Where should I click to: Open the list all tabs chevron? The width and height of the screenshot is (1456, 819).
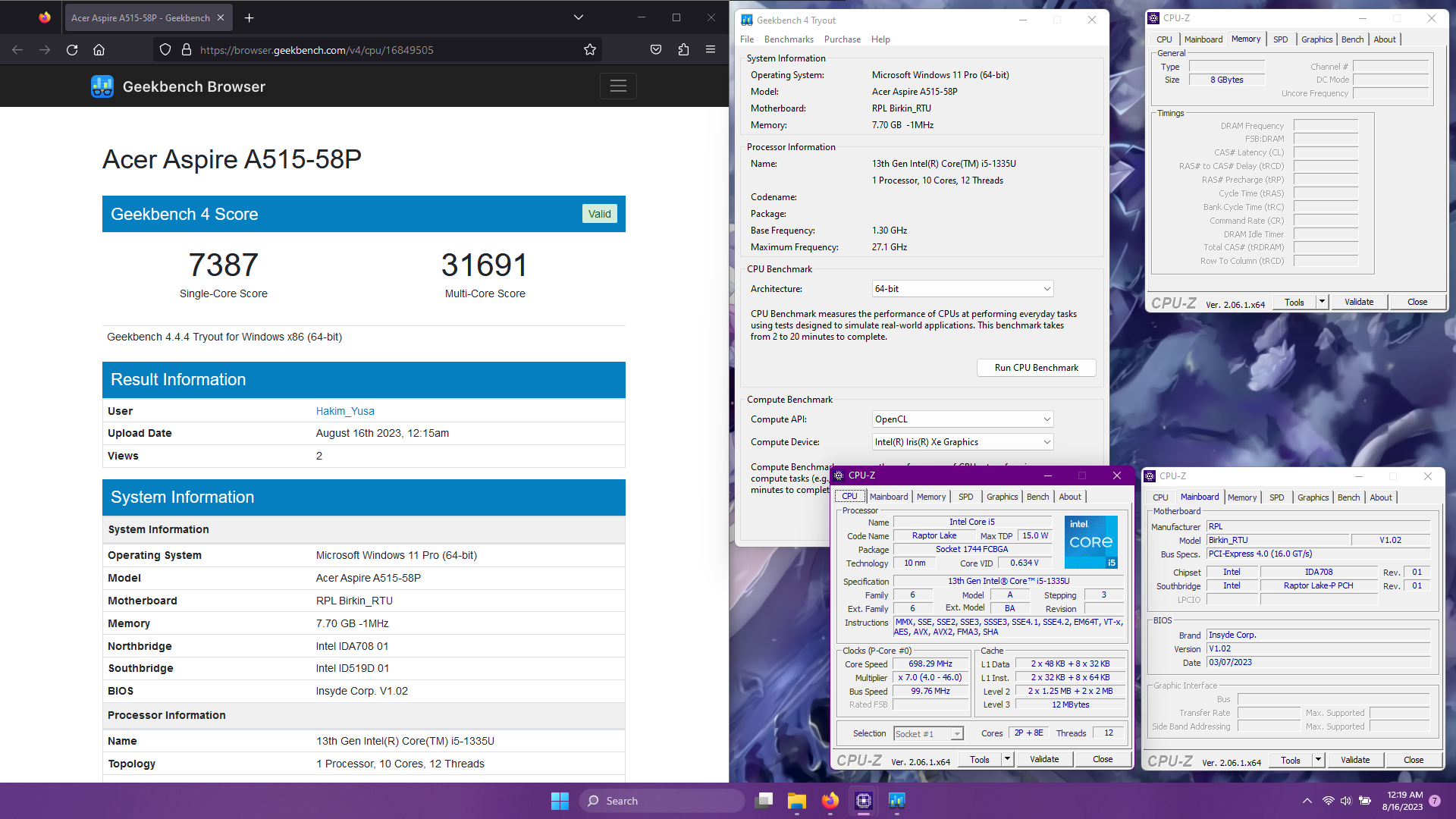(x=579, y=17)
